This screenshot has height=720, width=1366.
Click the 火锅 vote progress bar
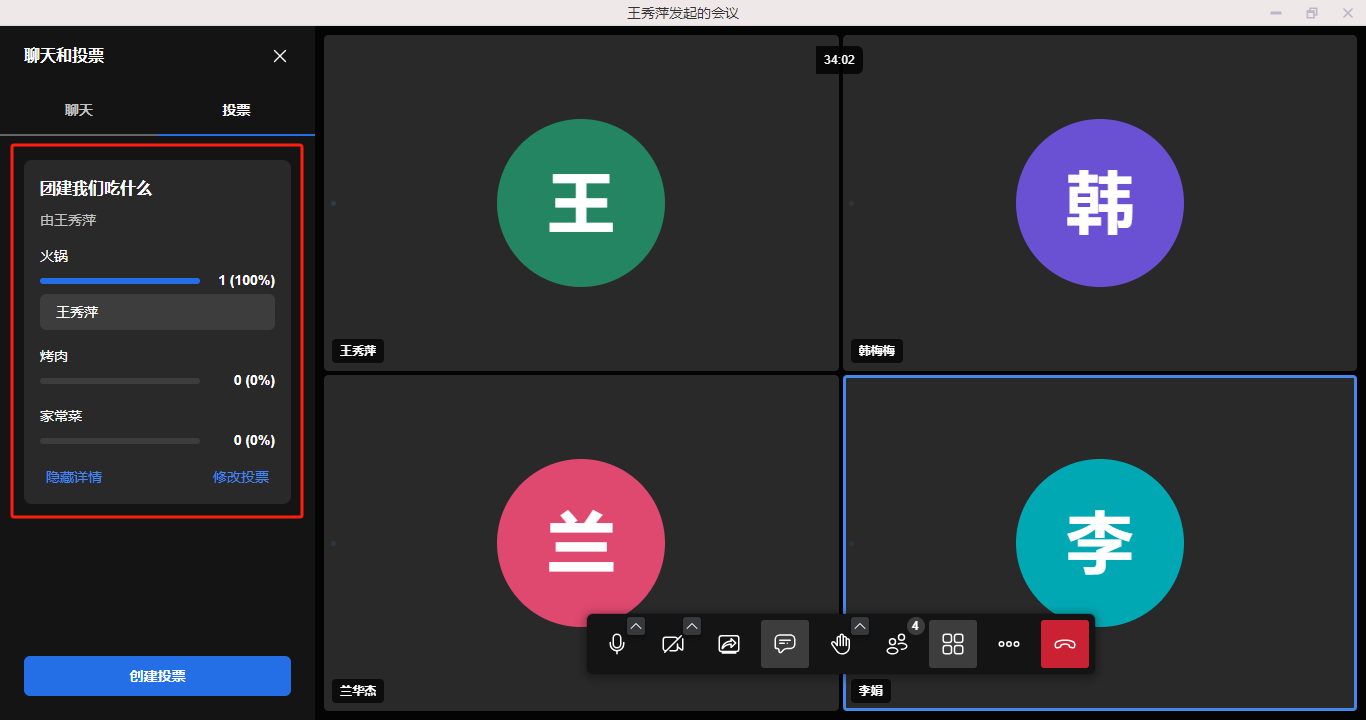click(120, 281)
